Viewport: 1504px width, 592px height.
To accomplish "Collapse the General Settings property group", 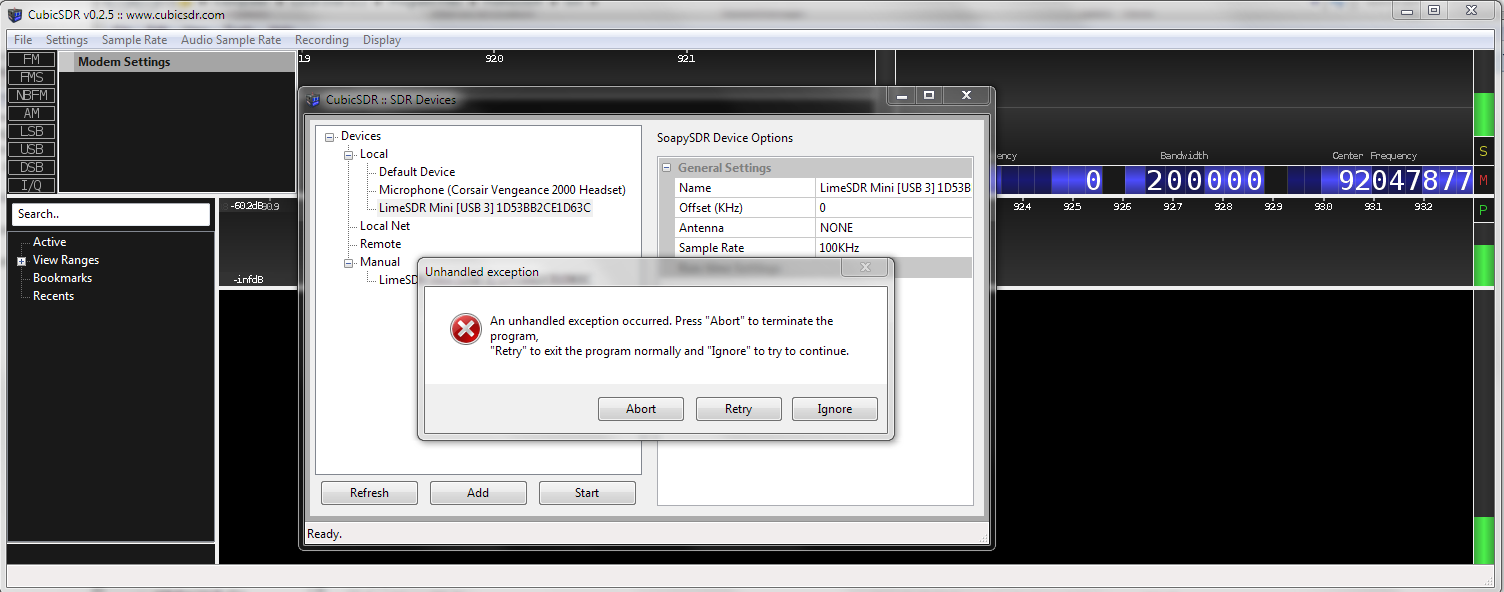I will pyautogui.click(x=667, y=168).
